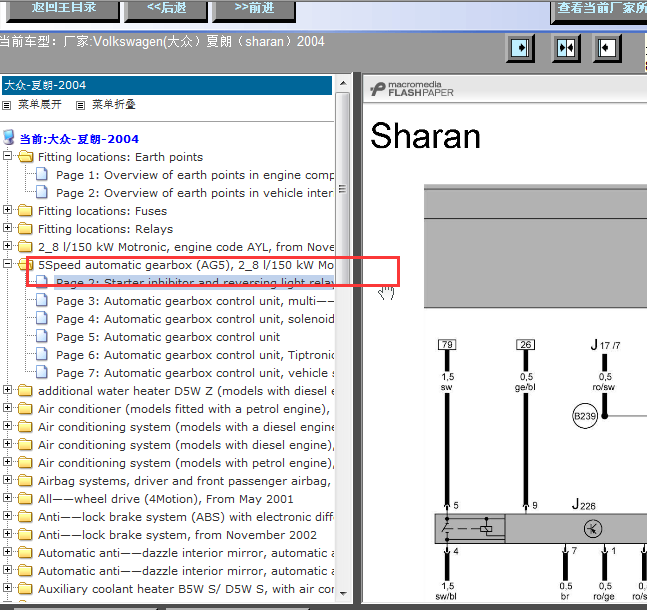The image size is (647, 610).
Task: Click 菜单折叠 to collapse all menus
Action: pos(113,104)
